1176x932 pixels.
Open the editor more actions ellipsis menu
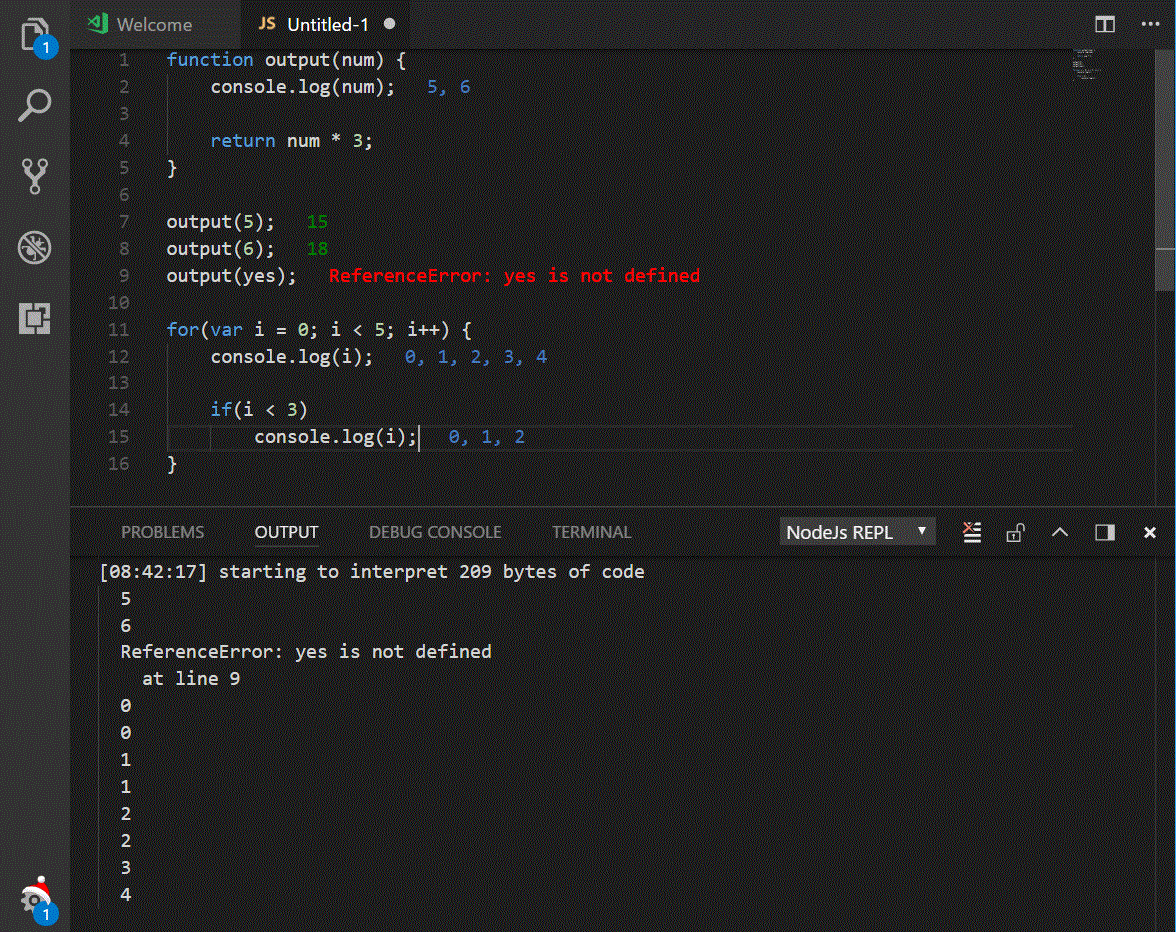click(1150, 23)
